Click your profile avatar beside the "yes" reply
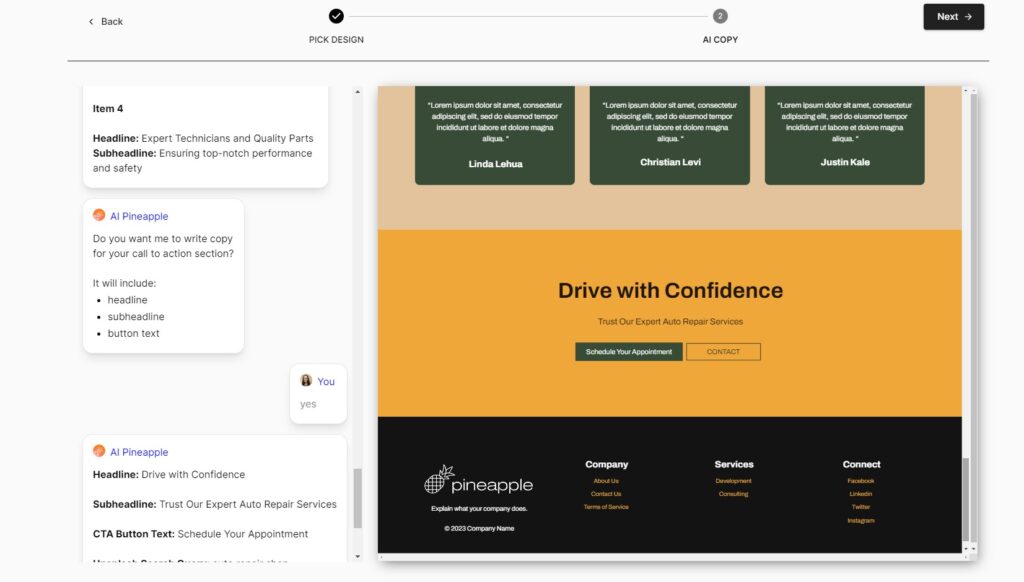The width and height of the screenshot is (1024, 582). (x=305, y=380)
